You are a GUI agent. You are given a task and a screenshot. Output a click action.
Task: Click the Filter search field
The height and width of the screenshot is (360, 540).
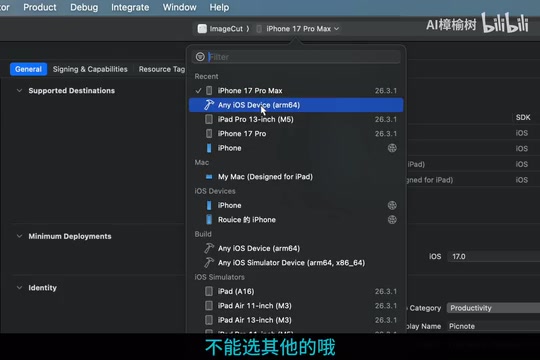click(296, 57)
